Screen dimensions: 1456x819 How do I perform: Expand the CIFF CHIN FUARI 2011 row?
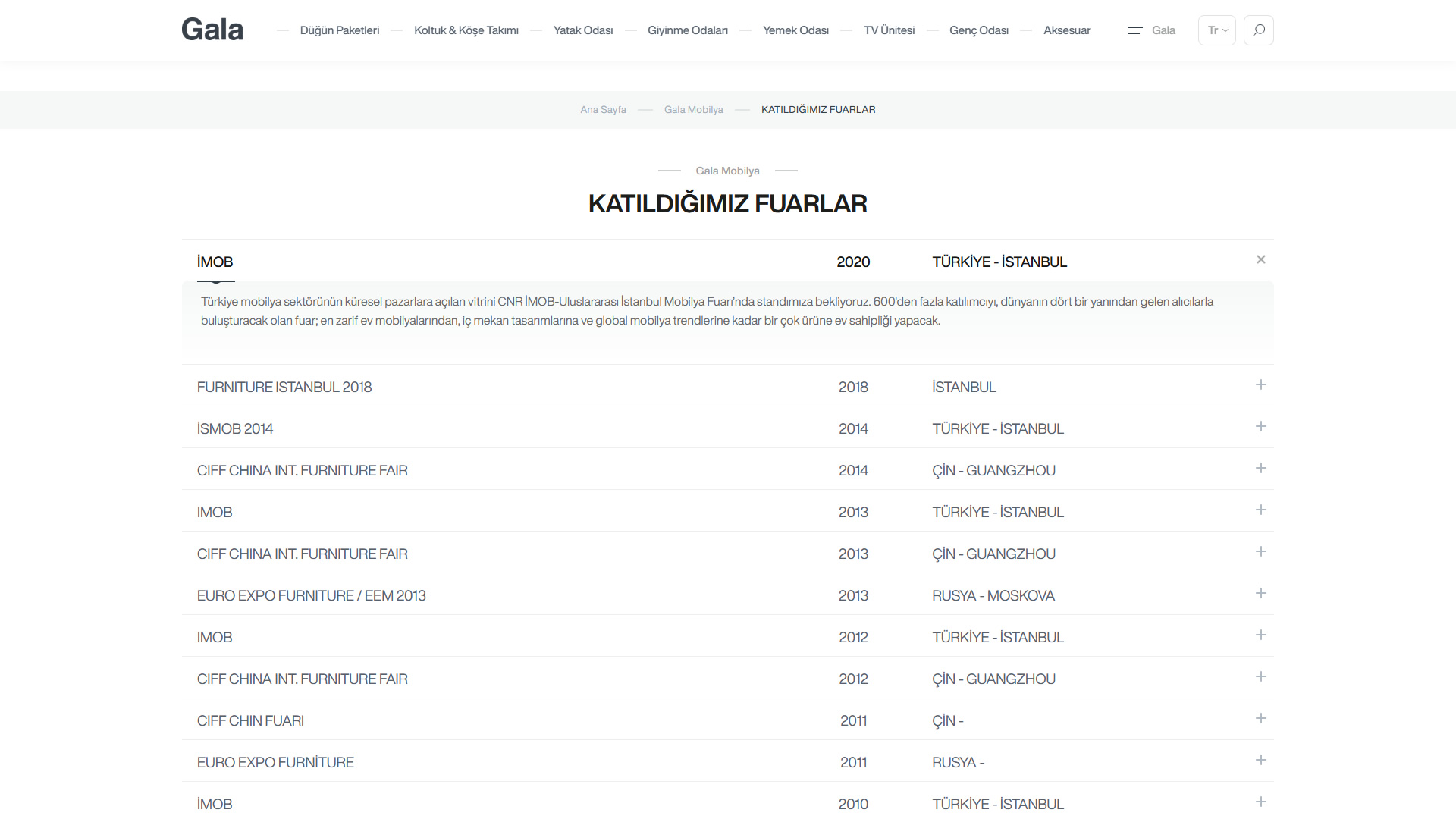tap(1260, 719)
